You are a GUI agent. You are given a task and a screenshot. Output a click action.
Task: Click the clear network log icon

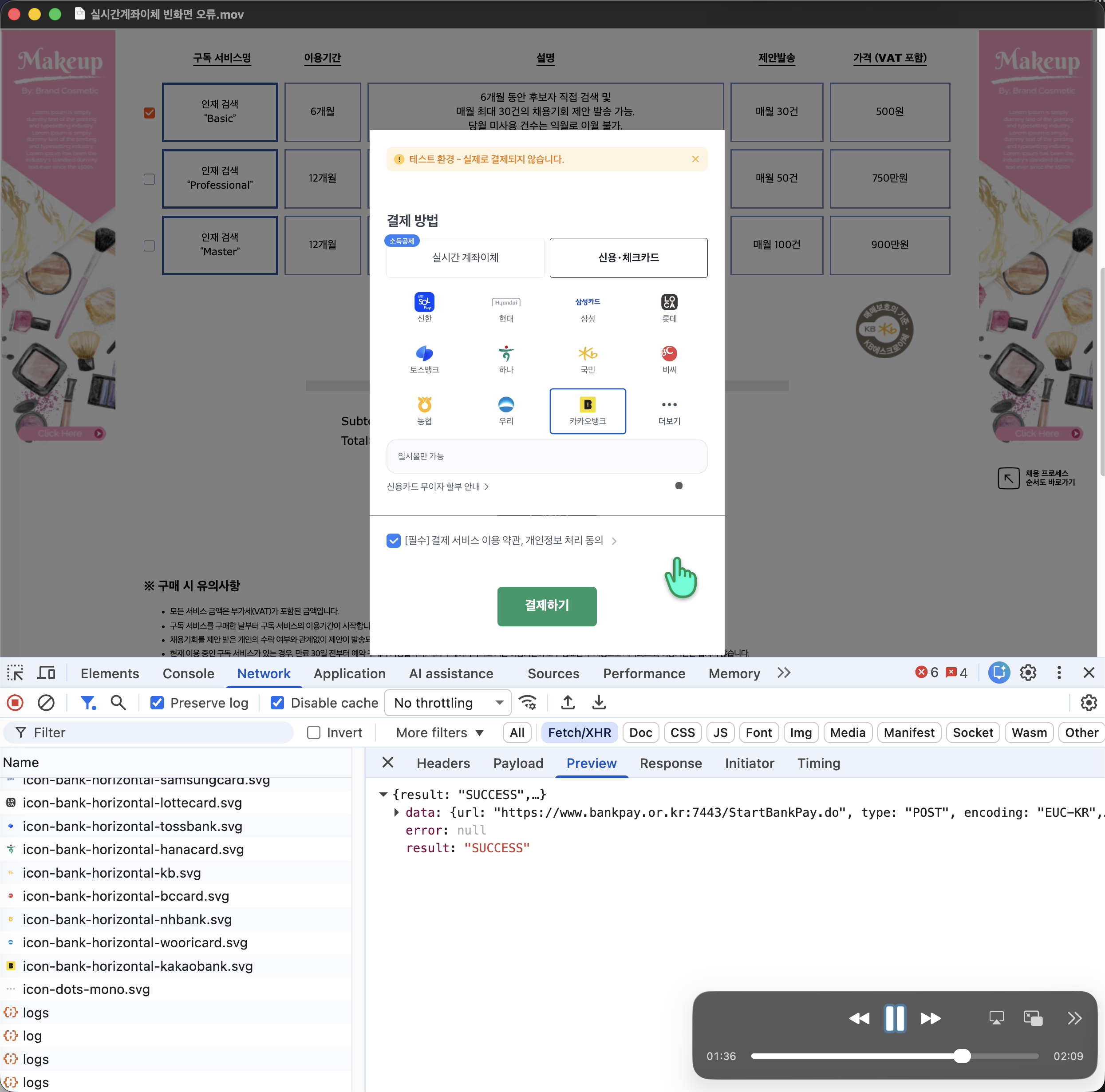[x=46, y=702]
